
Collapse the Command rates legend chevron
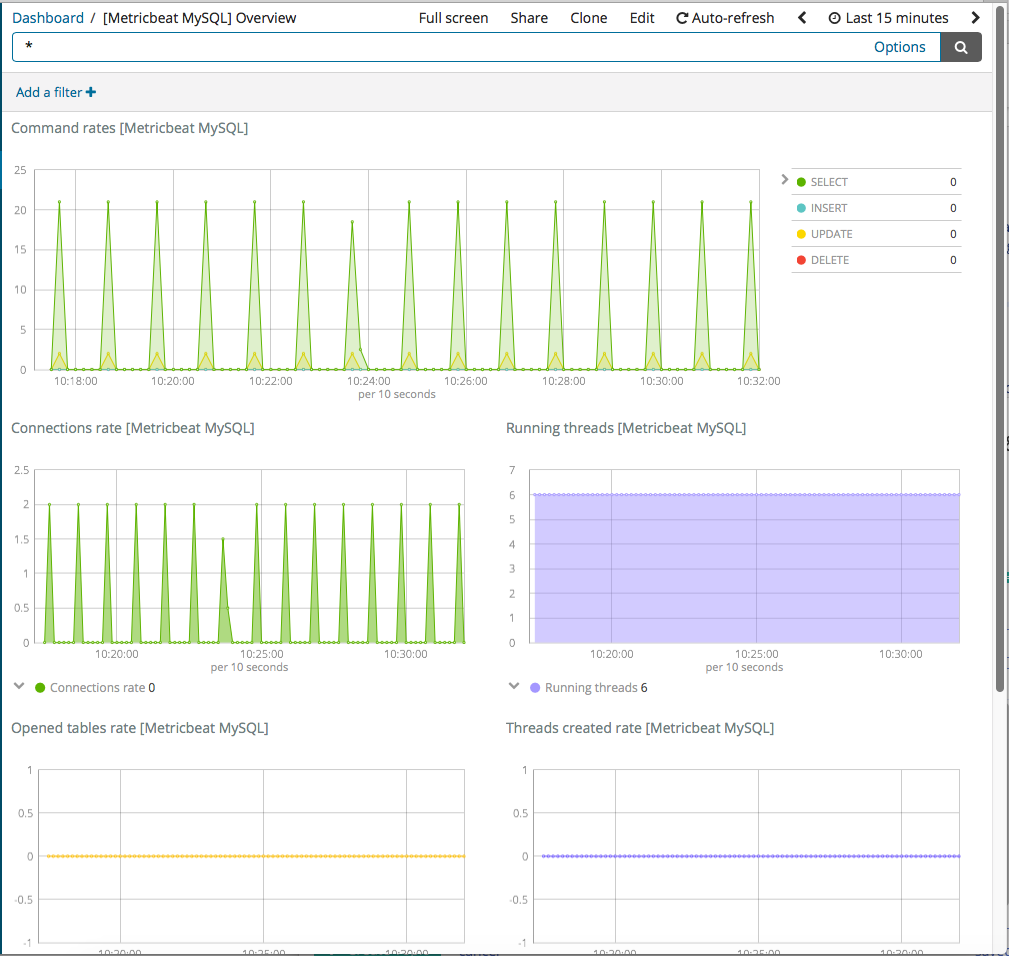coord(784,180)
